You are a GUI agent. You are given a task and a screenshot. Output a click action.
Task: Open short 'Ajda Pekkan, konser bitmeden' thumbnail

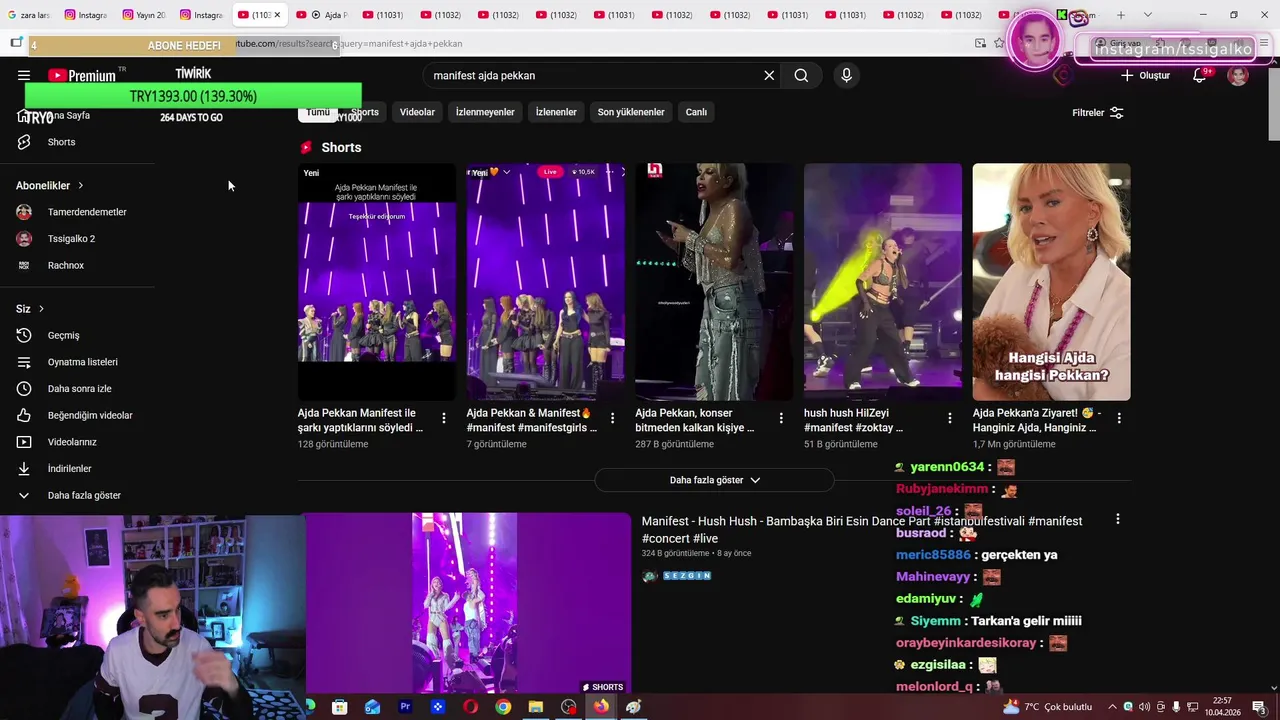coord(714,282)
